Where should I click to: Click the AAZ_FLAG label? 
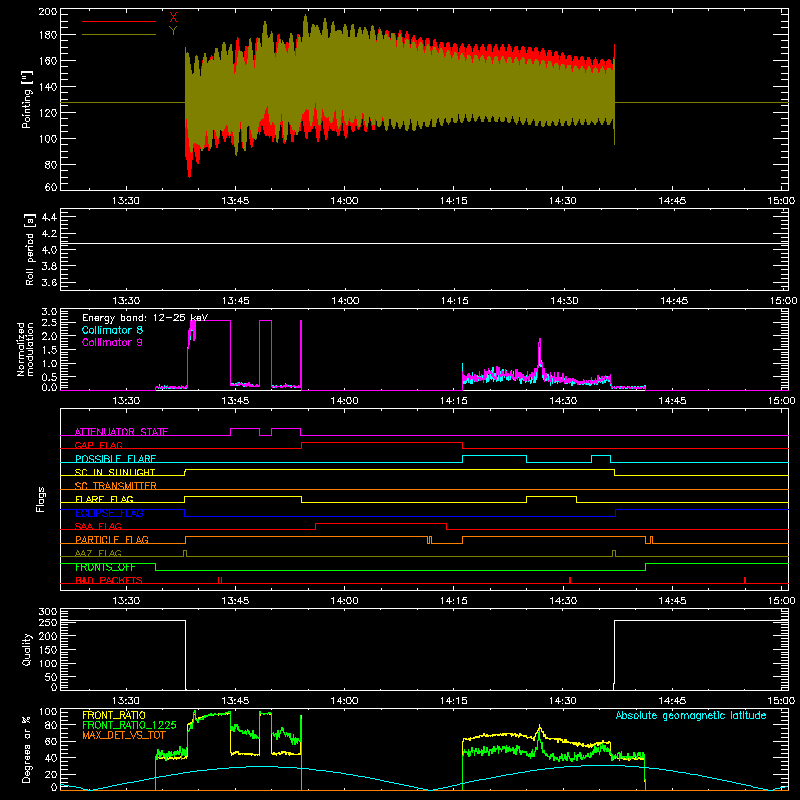[98, 553]
